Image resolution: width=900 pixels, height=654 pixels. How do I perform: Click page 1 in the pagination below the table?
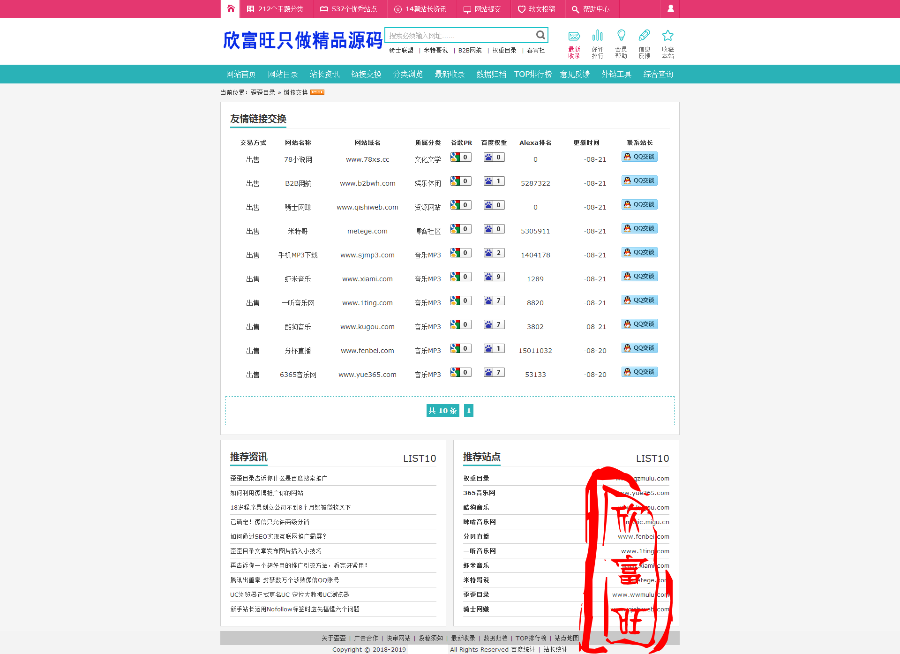click(468, 410)
